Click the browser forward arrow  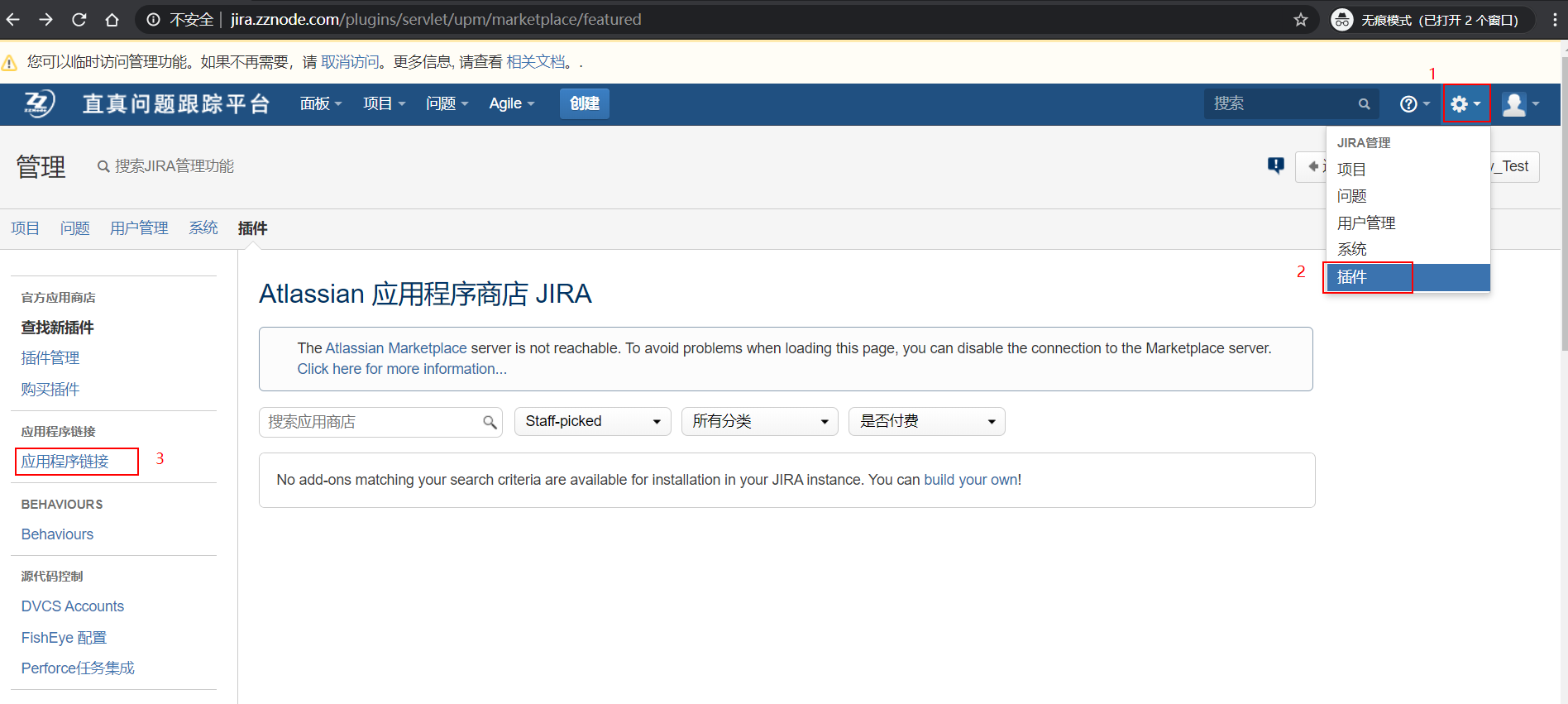click(x=45, y=19)
